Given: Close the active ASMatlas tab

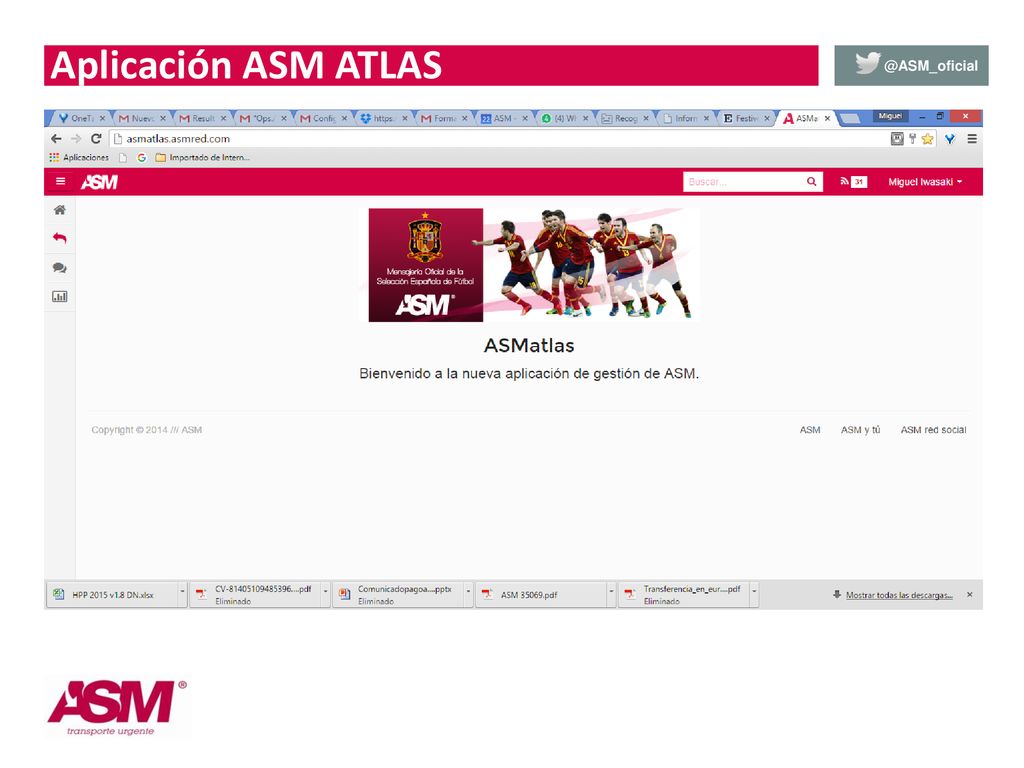Looking at the screenshot, I should [827, 118].
